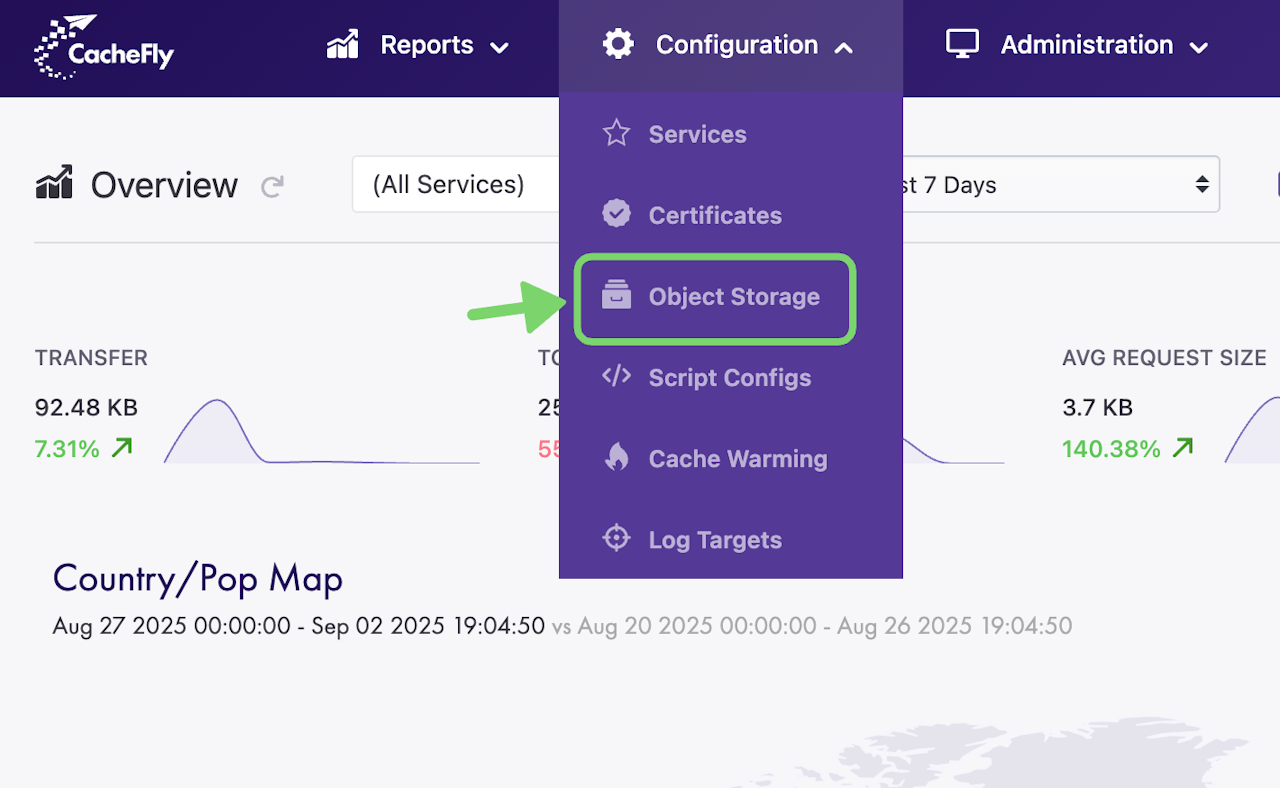This screenshot has height=788, width=1280.
Task: Click the Reports chart icon
Action: 343,45
